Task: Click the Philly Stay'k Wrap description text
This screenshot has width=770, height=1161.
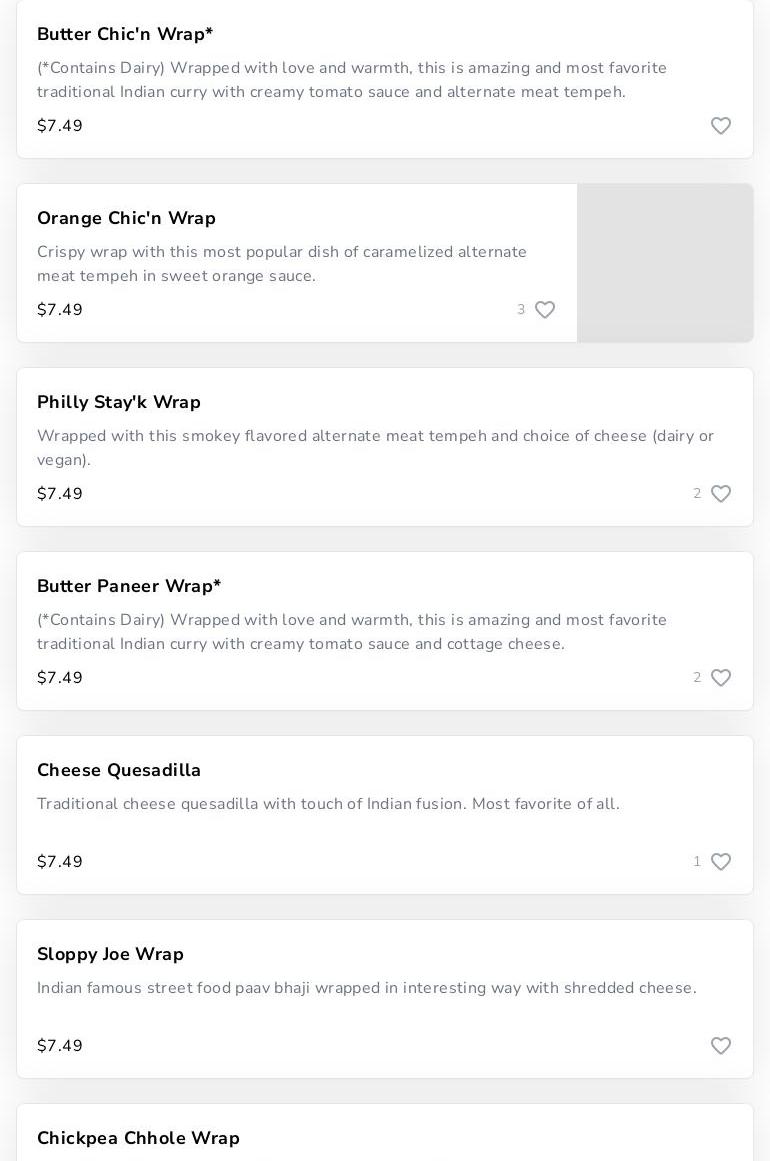Action: point(375,448)
